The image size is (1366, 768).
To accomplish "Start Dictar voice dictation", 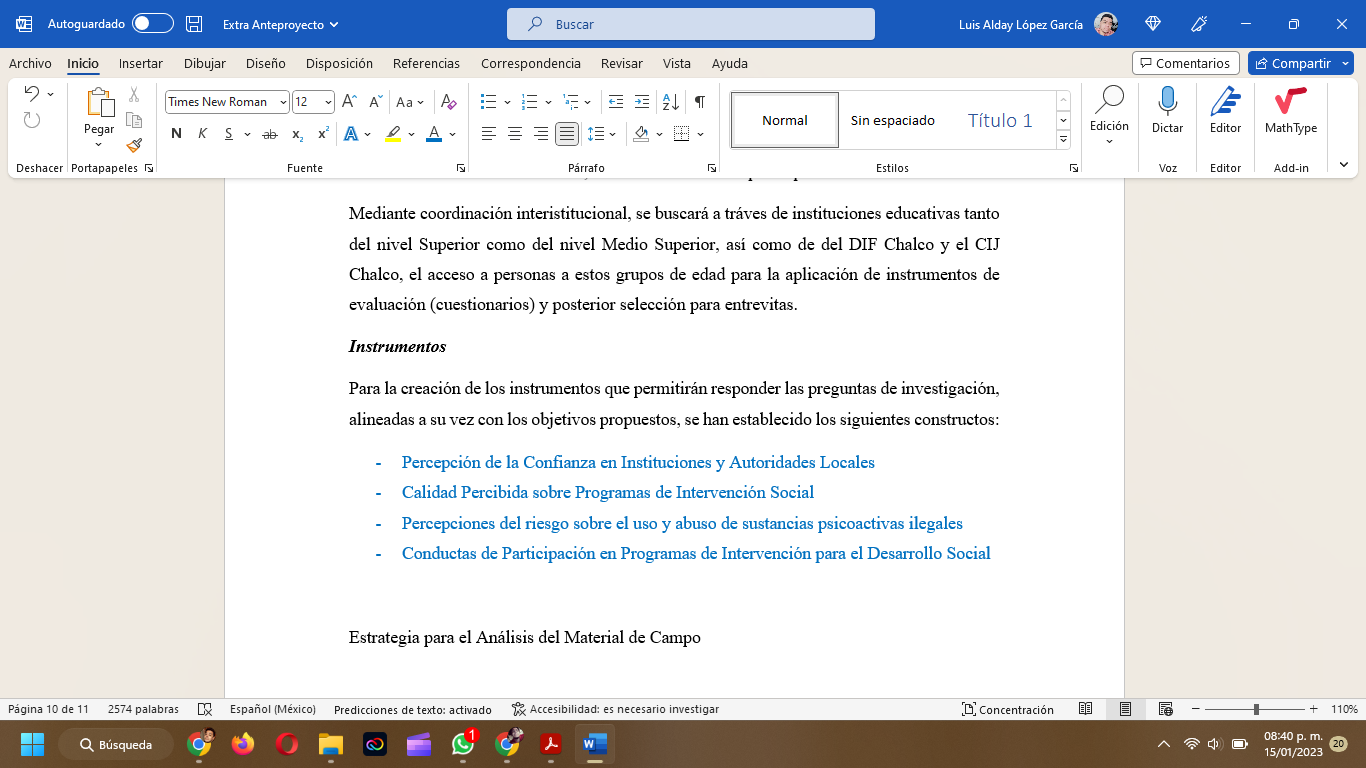I will [x=1167, y=110].
